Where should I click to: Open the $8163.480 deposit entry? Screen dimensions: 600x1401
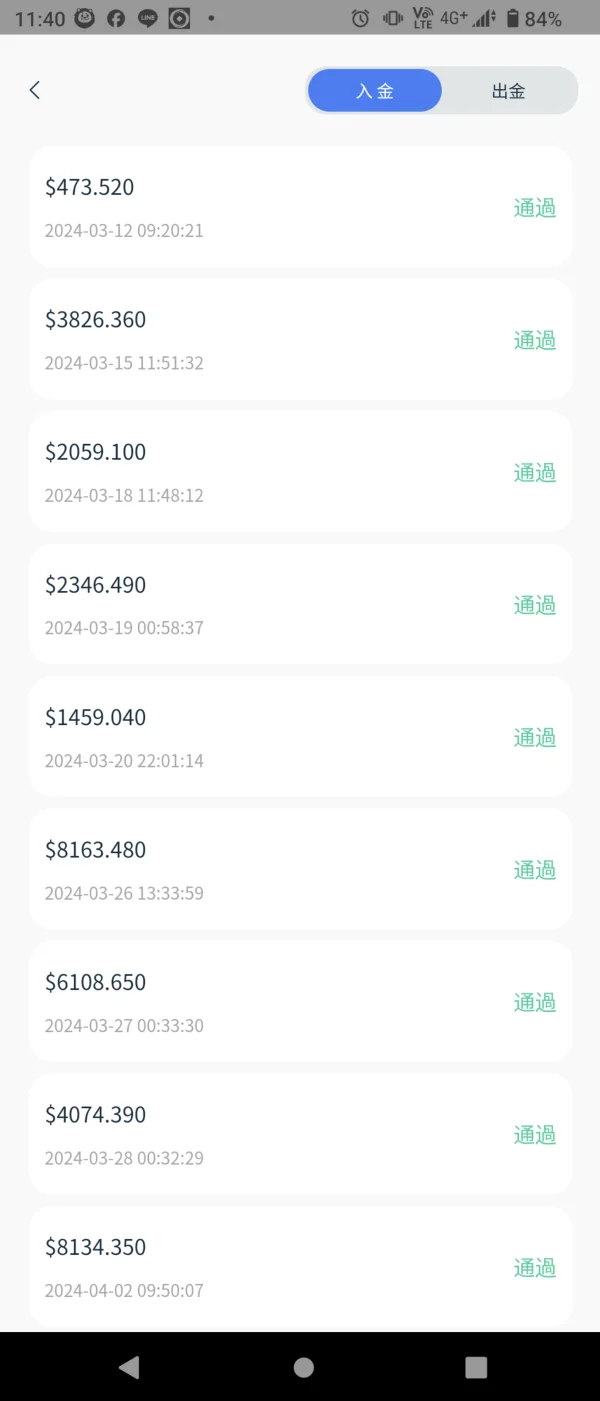pyautogui.click(x=300, y=869)
